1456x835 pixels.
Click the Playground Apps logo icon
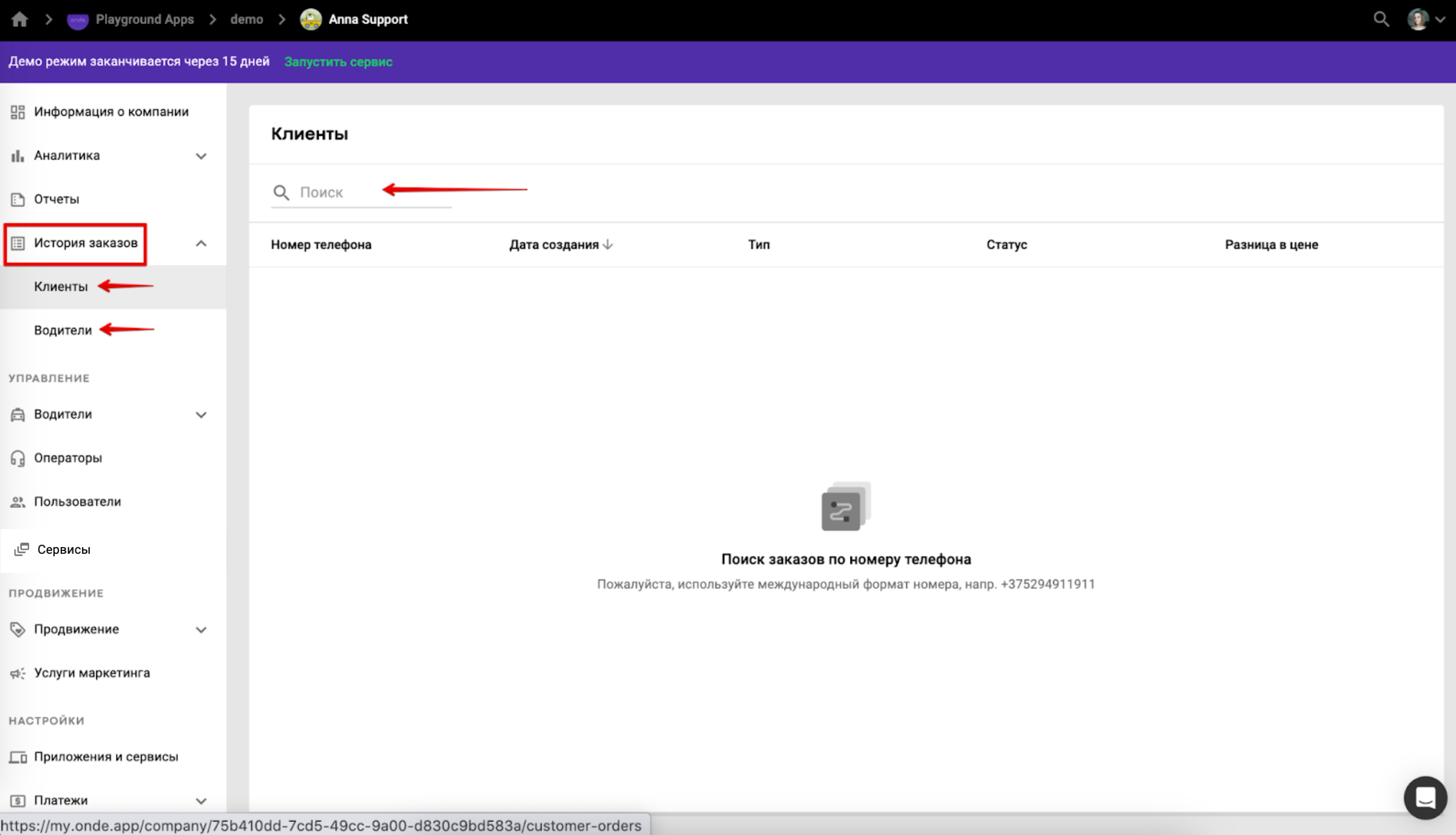click(x=77, y=20)
